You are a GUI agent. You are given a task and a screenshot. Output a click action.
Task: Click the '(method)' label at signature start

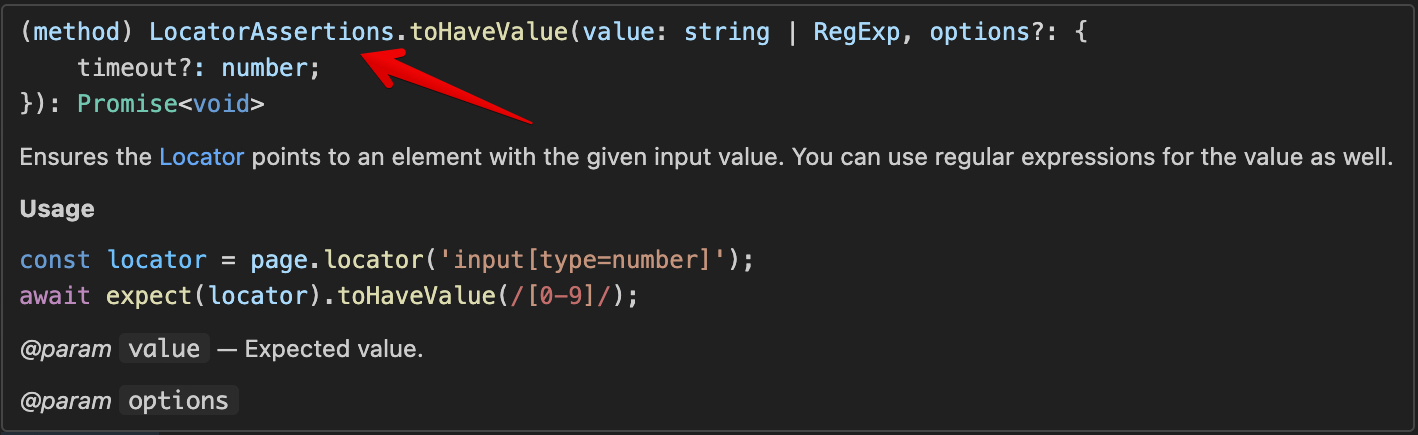point(78,31)
